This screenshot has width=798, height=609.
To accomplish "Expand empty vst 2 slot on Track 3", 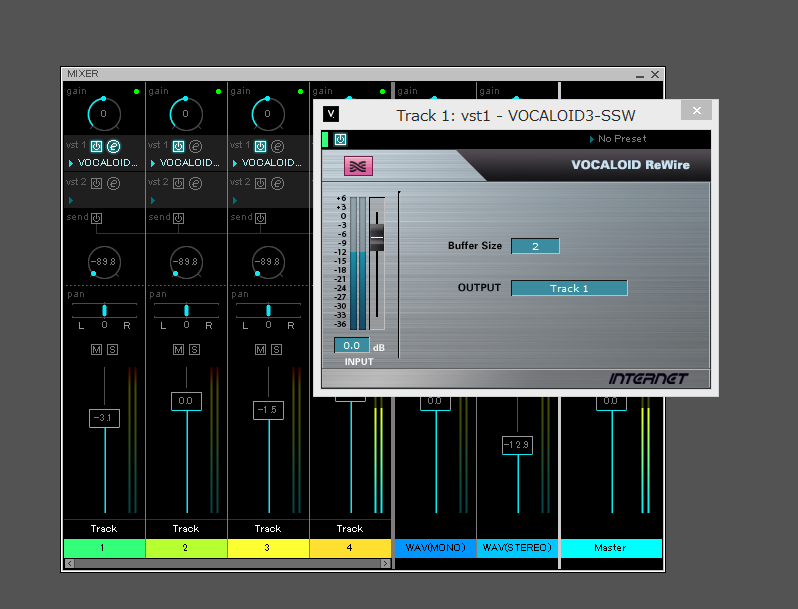I will click(x=235, y=200).
